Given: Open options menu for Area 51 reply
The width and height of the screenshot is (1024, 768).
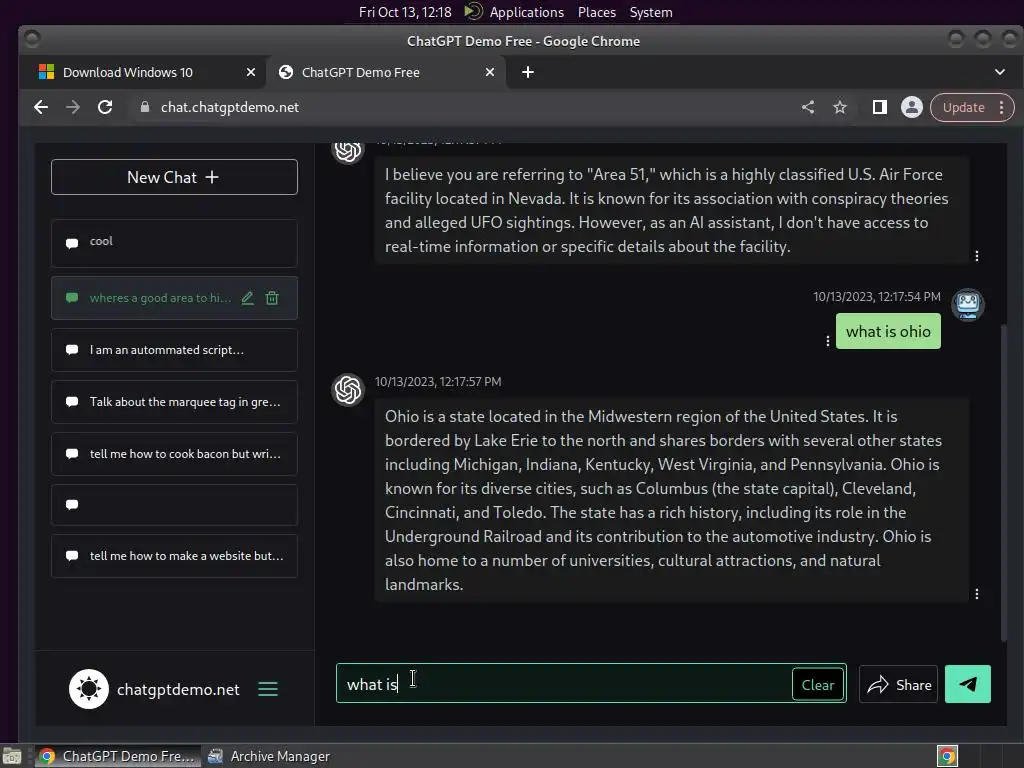Looking at the screenshot, I should tap(977, 256).
